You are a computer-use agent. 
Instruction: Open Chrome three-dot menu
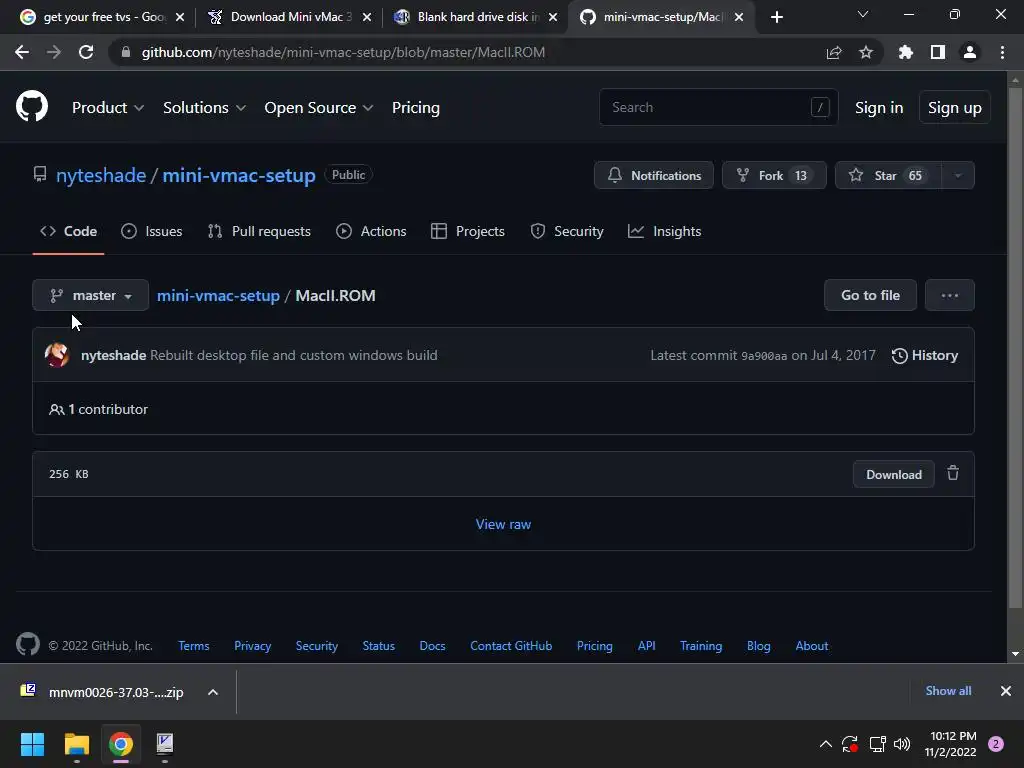pyautogui.click(x=1002, y=52)
